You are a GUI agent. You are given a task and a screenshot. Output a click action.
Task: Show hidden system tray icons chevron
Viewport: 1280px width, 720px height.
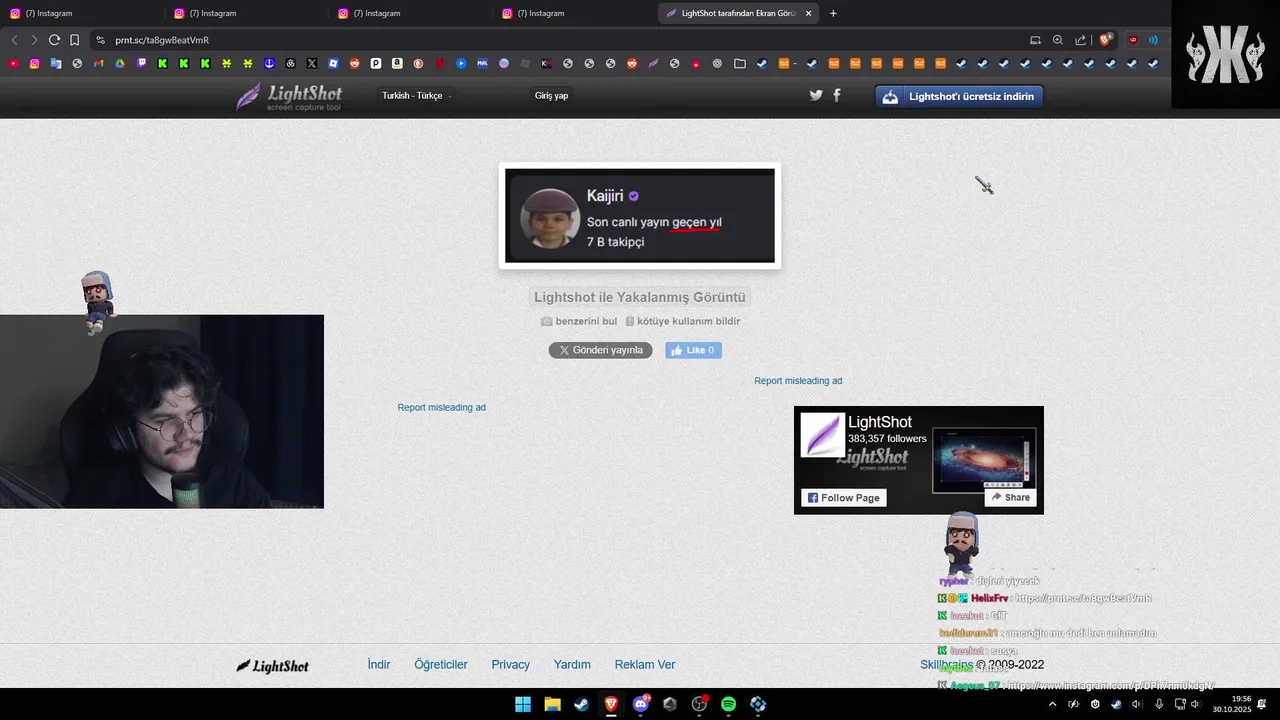(1052, 704)
